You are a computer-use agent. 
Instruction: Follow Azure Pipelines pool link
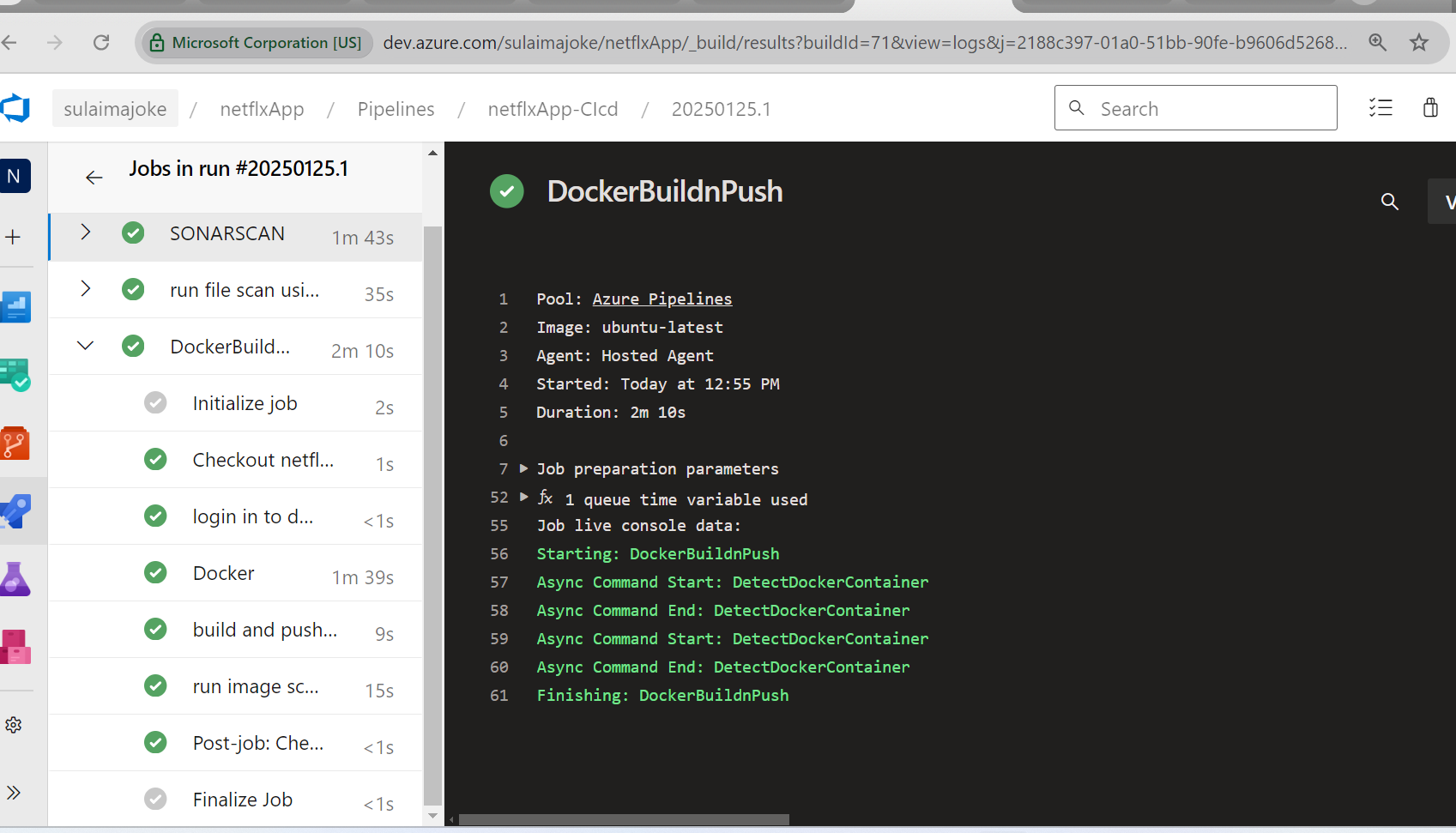pos(662,299)
